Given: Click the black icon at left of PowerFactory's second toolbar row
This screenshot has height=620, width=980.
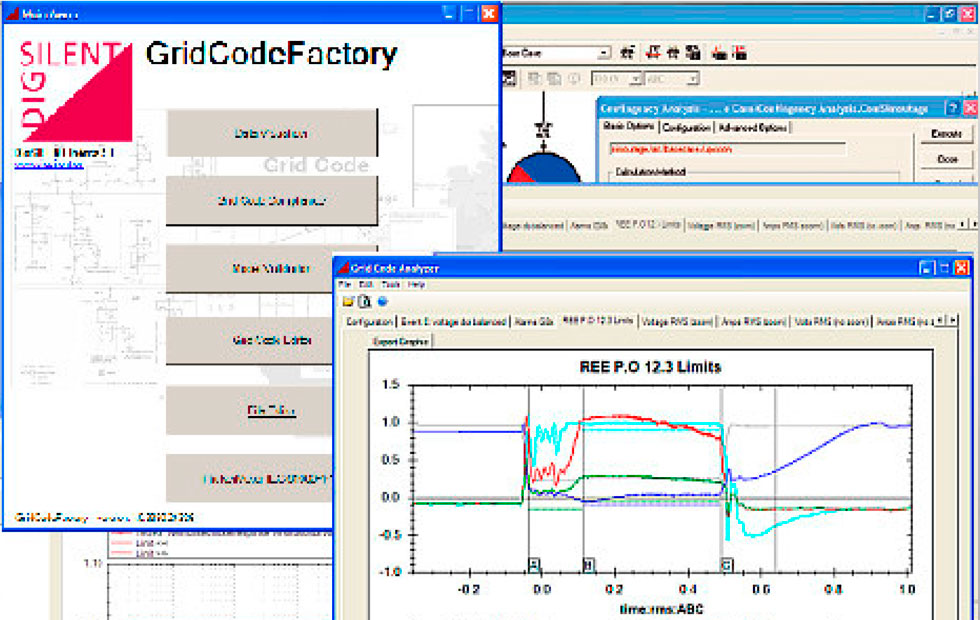Looking at the screenshot, I should click(509, 78).
